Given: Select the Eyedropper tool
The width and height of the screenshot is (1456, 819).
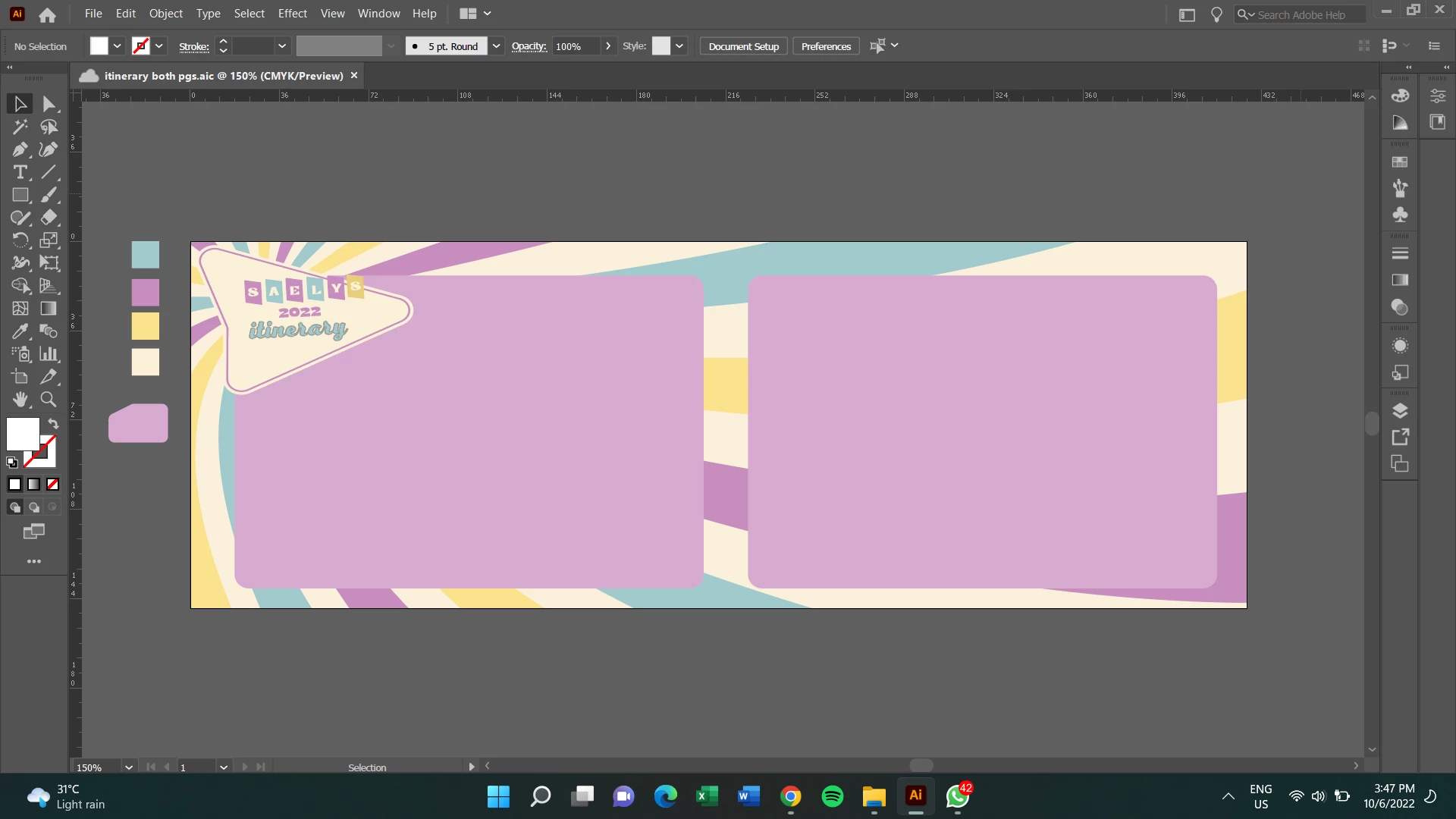Looking at the screenshot, I should point(20,331).
